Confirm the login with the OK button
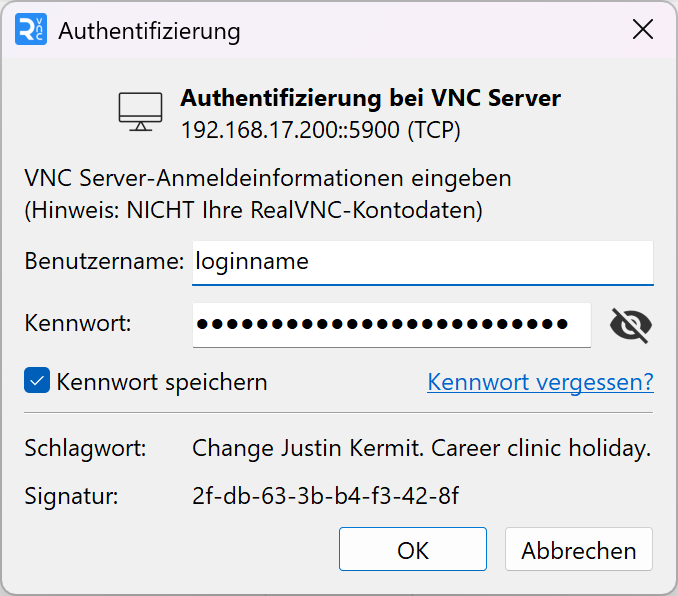 pyautogui.click(x=412, y=550)
